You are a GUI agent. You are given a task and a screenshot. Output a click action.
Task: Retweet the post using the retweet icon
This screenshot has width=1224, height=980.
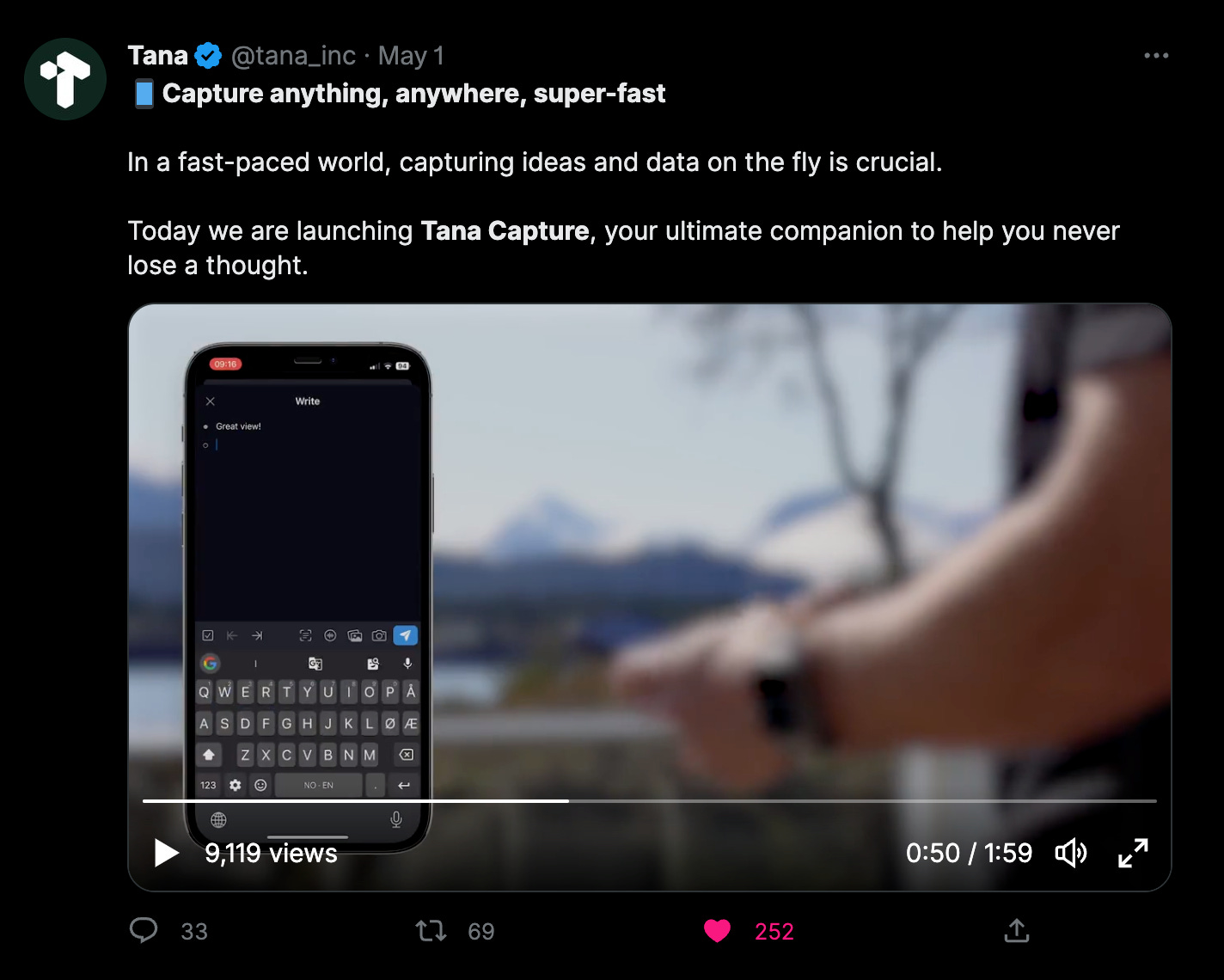(x=431, y=931)
